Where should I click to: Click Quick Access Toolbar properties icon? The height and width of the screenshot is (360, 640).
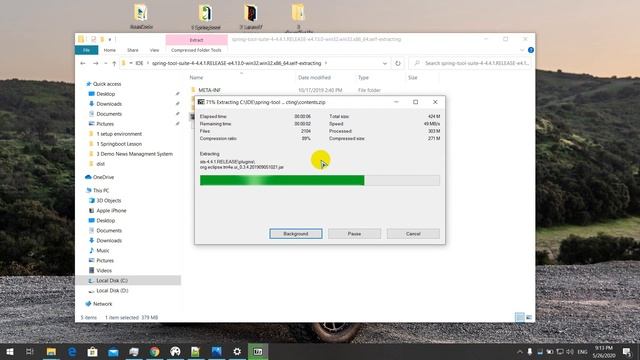(x=93, y=39)
